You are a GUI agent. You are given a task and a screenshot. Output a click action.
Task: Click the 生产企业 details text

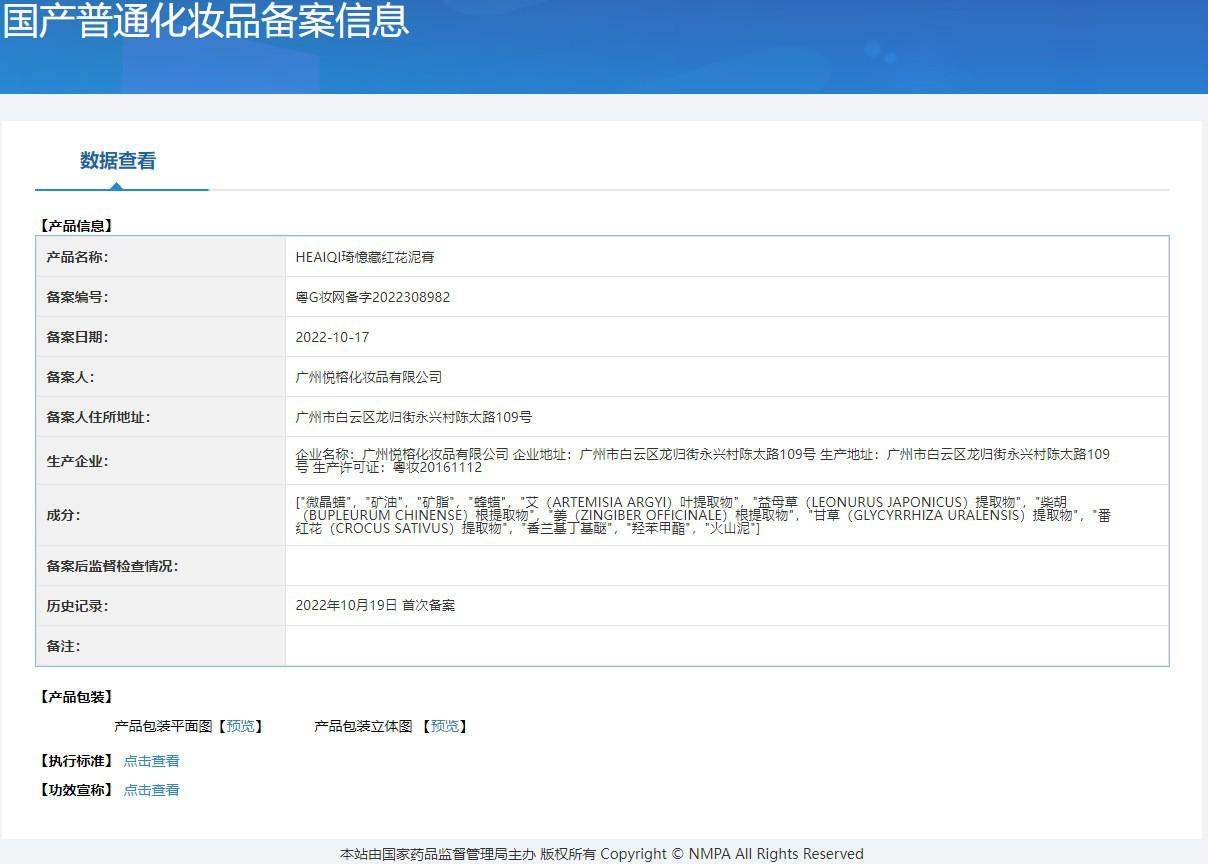702,460
